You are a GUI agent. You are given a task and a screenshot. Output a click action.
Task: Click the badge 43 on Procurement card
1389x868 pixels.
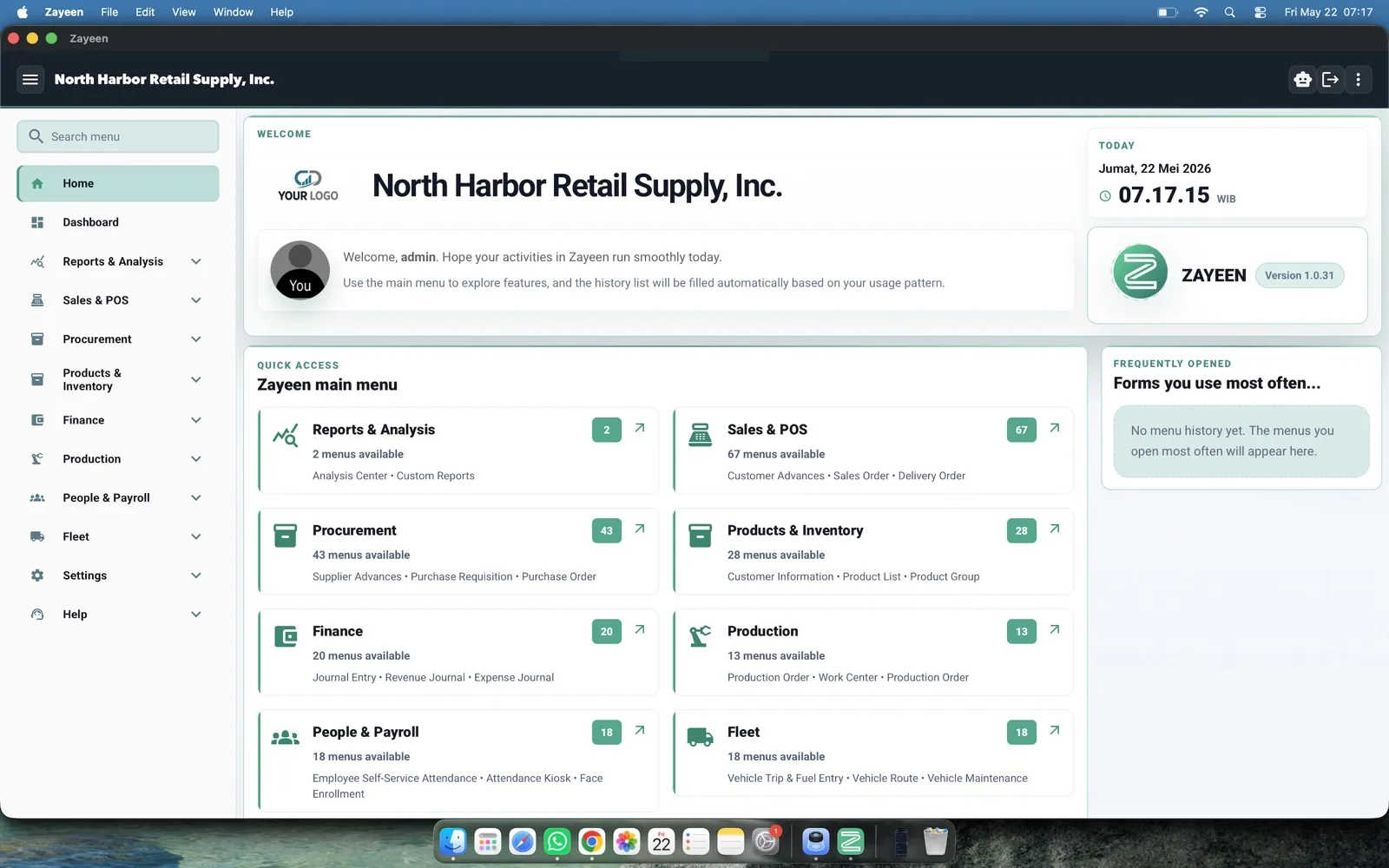607,530
